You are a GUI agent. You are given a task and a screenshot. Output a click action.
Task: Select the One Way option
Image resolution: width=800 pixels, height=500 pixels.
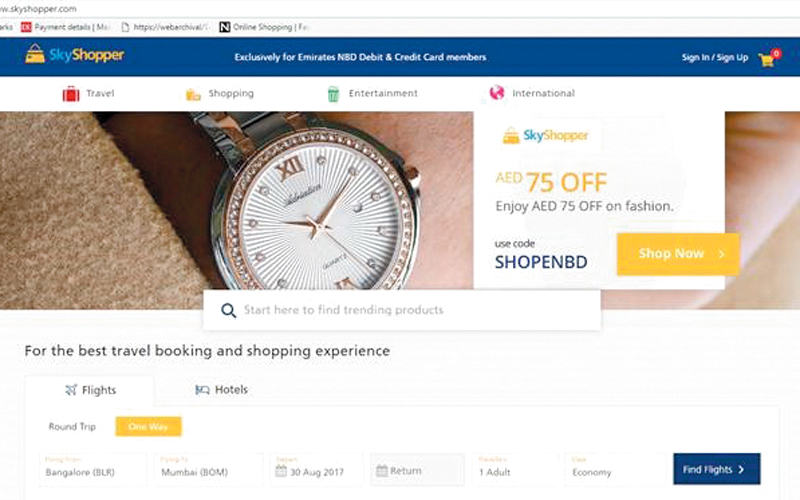click(x=148, y=427)
